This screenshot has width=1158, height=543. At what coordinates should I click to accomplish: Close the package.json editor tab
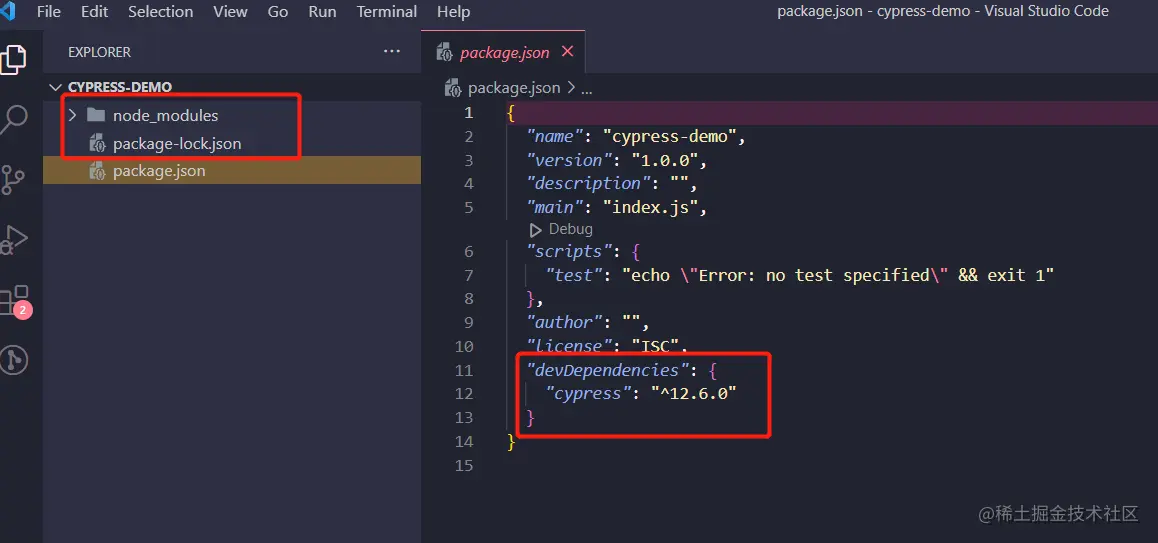click(567, 52)
